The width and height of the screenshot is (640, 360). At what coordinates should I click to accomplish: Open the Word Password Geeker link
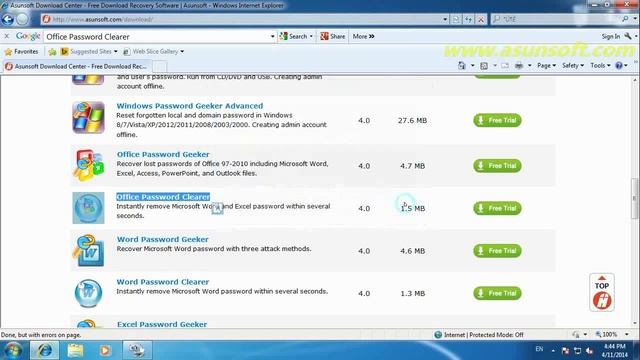162,239
